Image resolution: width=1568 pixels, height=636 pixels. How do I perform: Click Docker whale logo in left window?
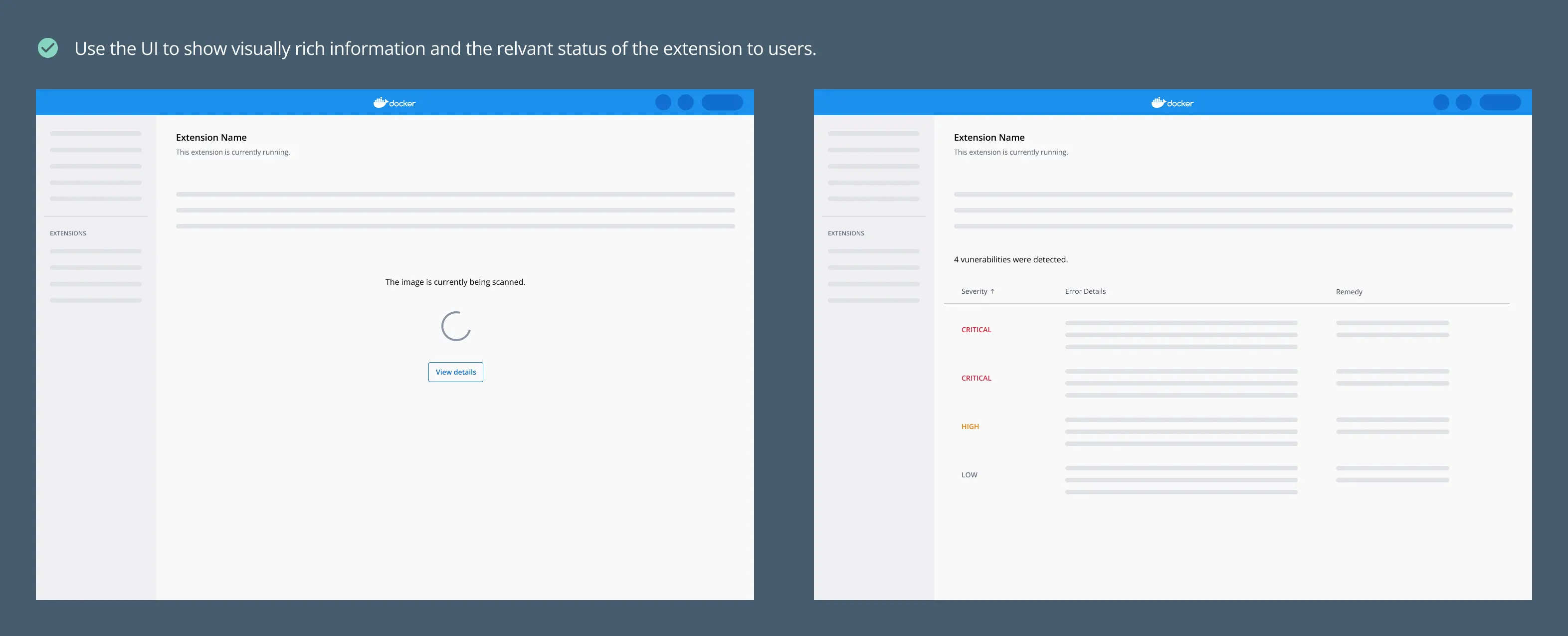[381, 102]
